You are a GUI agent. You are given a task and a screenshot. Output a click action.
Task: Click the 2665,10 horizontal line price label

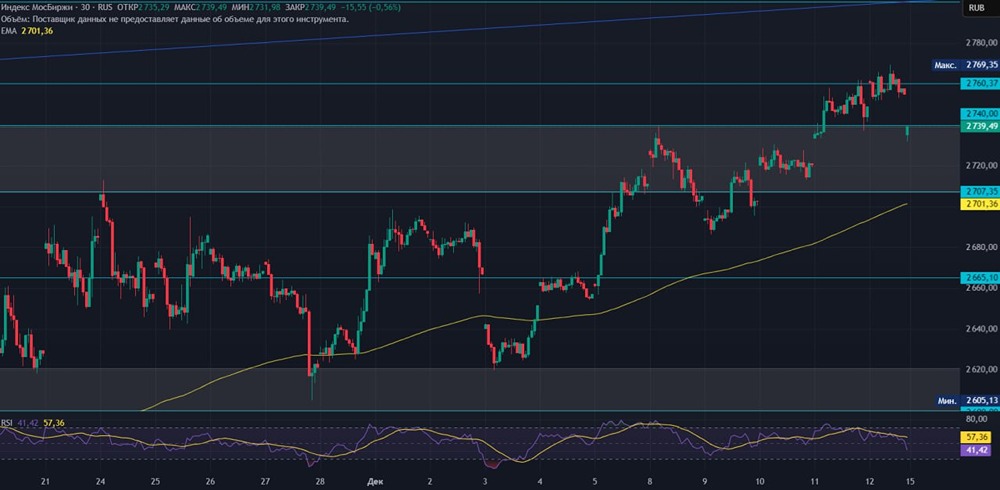[x=980, y=278]
